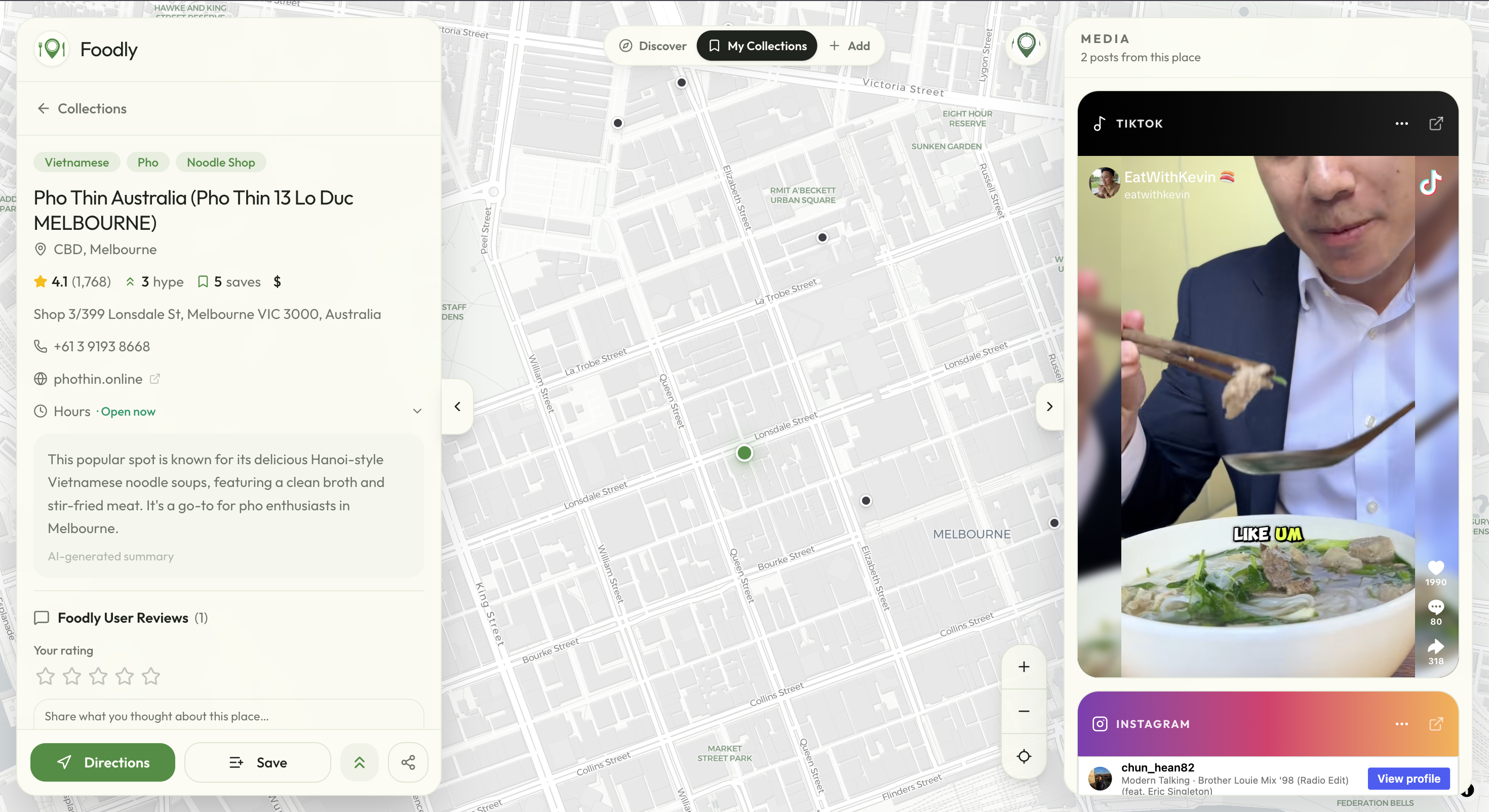Open the My Collections tab

coord(757,46)
